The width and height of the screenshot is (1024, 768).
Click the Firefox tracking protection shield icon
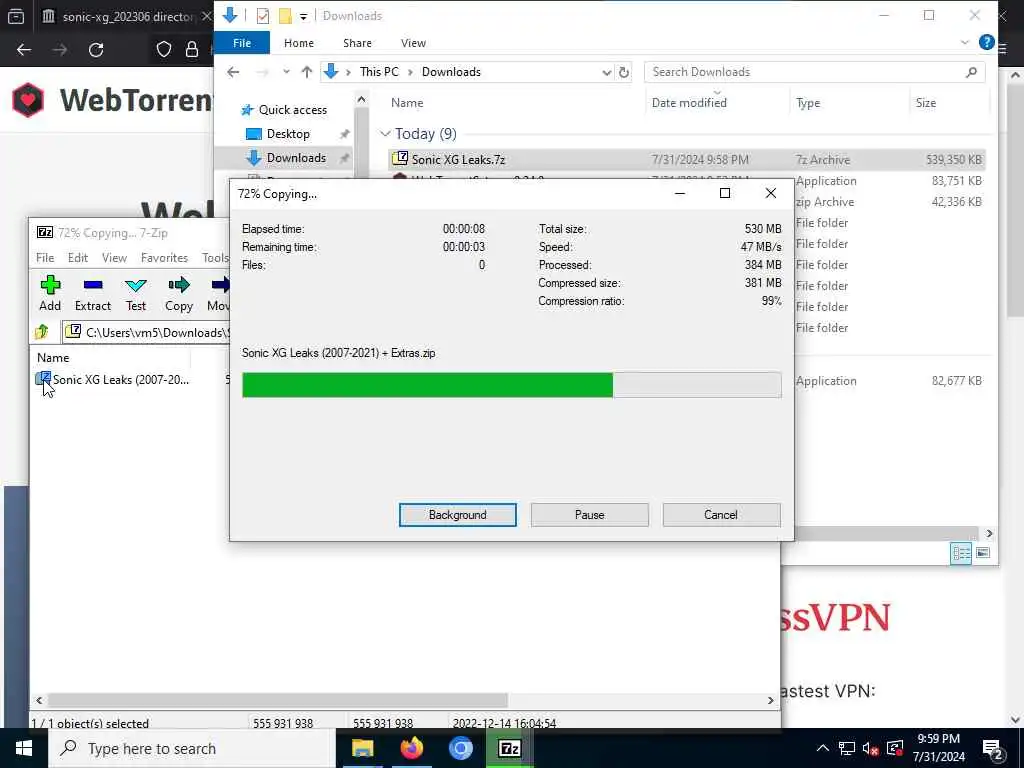163,50
